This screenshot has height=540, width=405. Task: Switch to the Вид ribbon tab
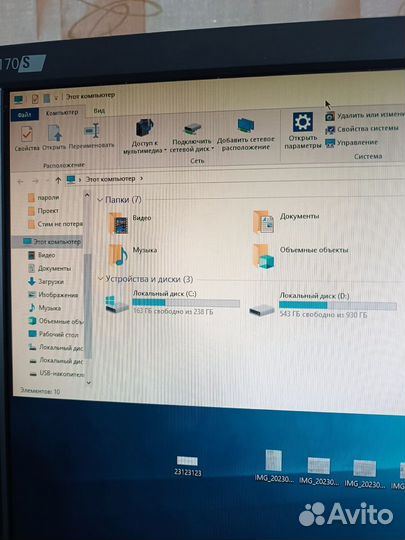[x=99, y=111]
